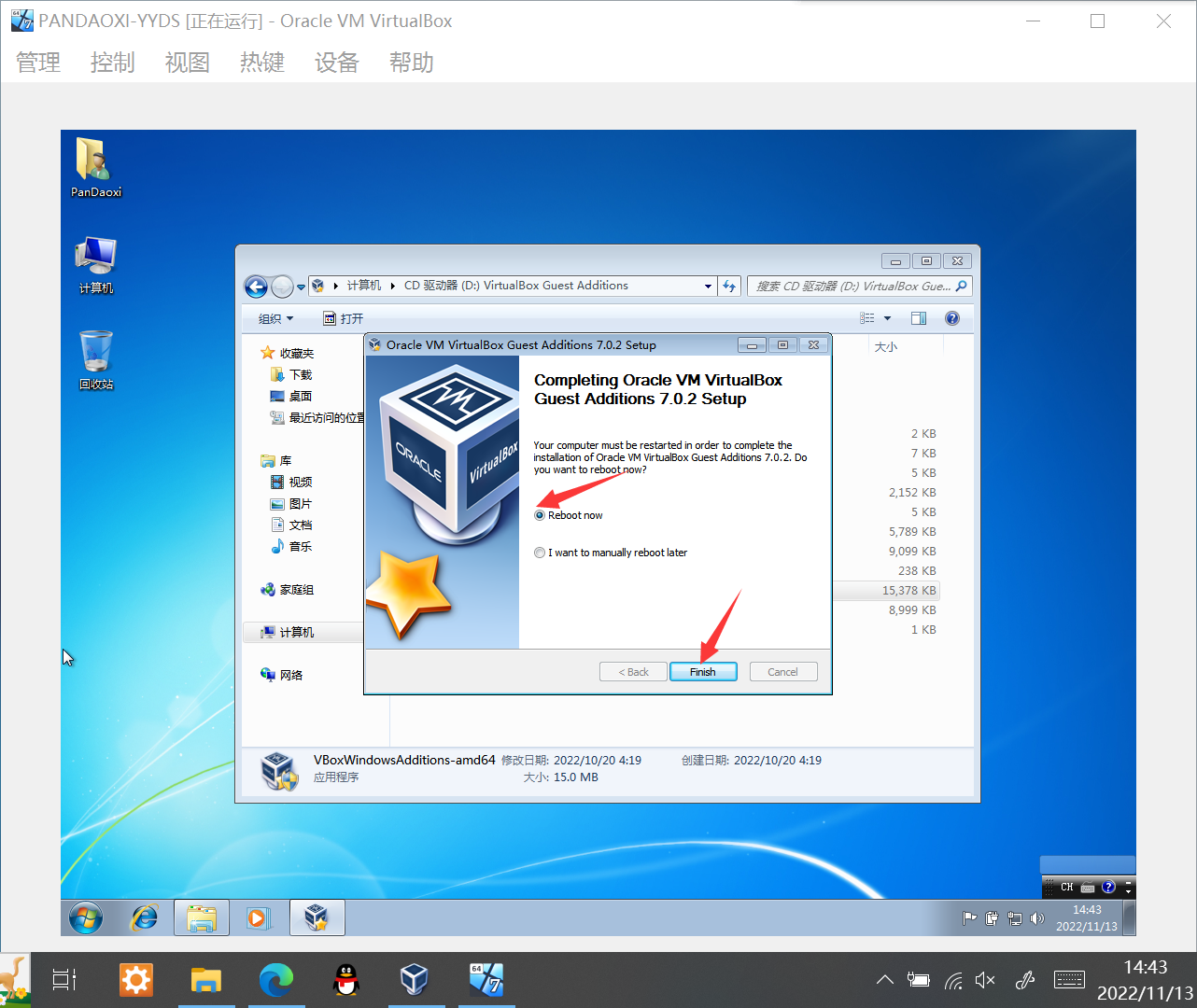Click the CH language bar indicator

click(1066, 887)
